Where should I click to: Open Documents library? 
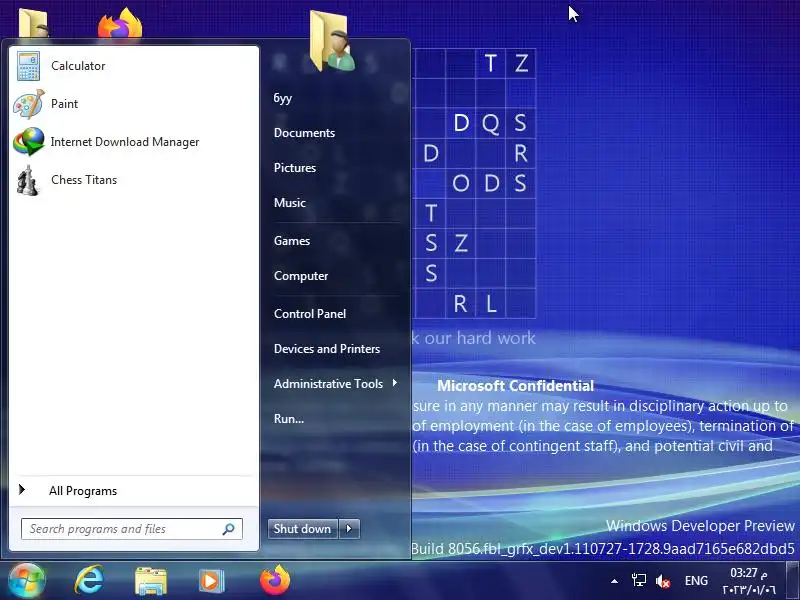click(305, 133)
